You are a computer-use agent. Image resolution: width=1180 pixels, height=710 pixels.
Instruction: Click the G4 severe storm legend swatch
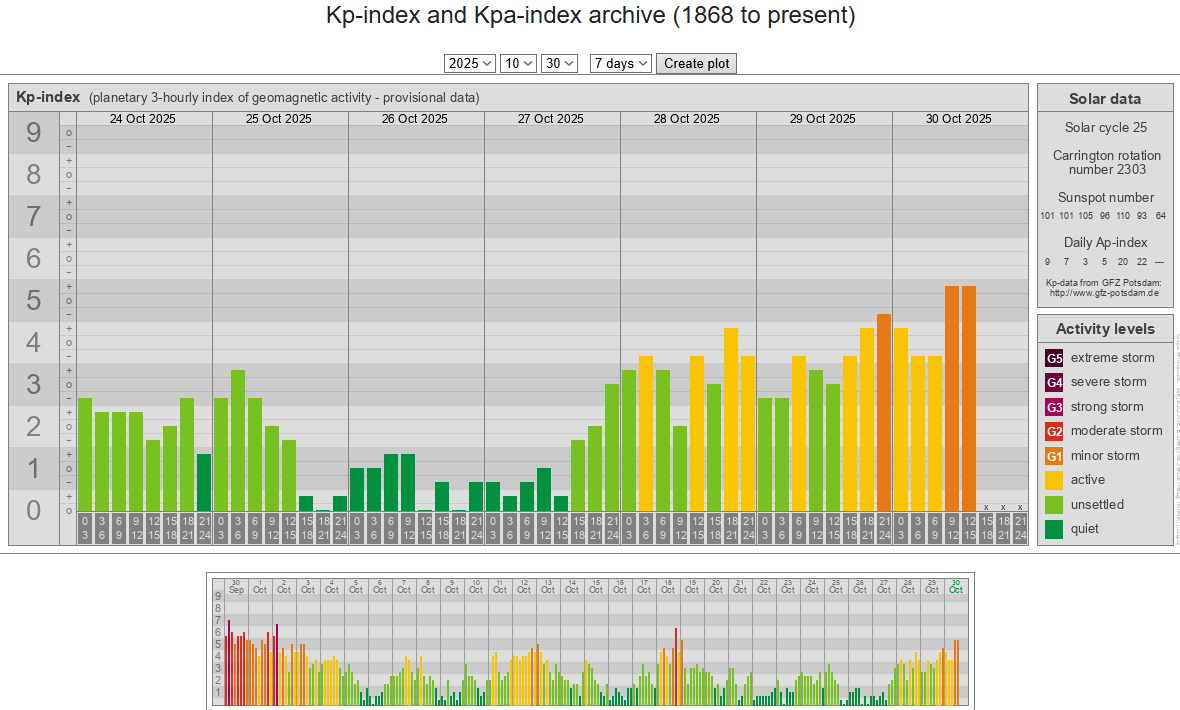[1054, 382]
